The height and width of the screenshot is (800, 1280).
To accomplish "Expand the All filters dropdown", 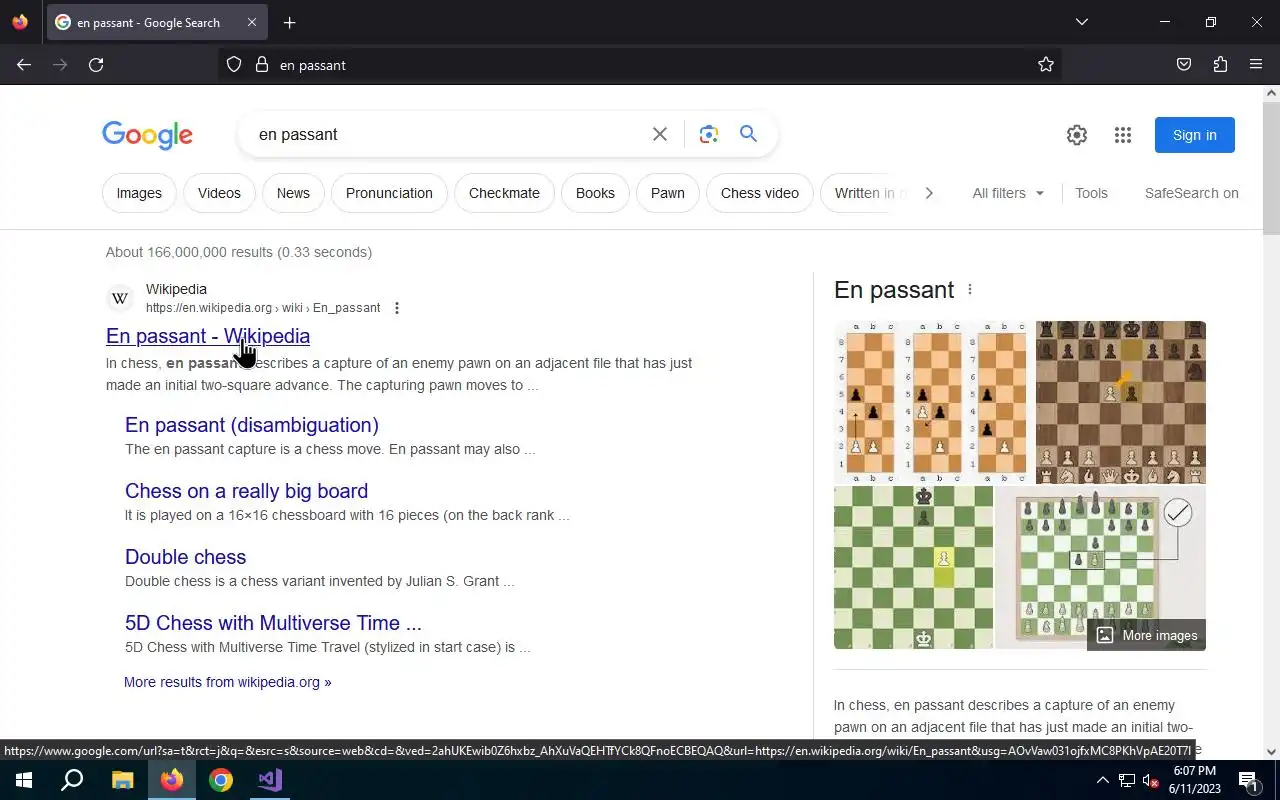I will coord(1008,193).
